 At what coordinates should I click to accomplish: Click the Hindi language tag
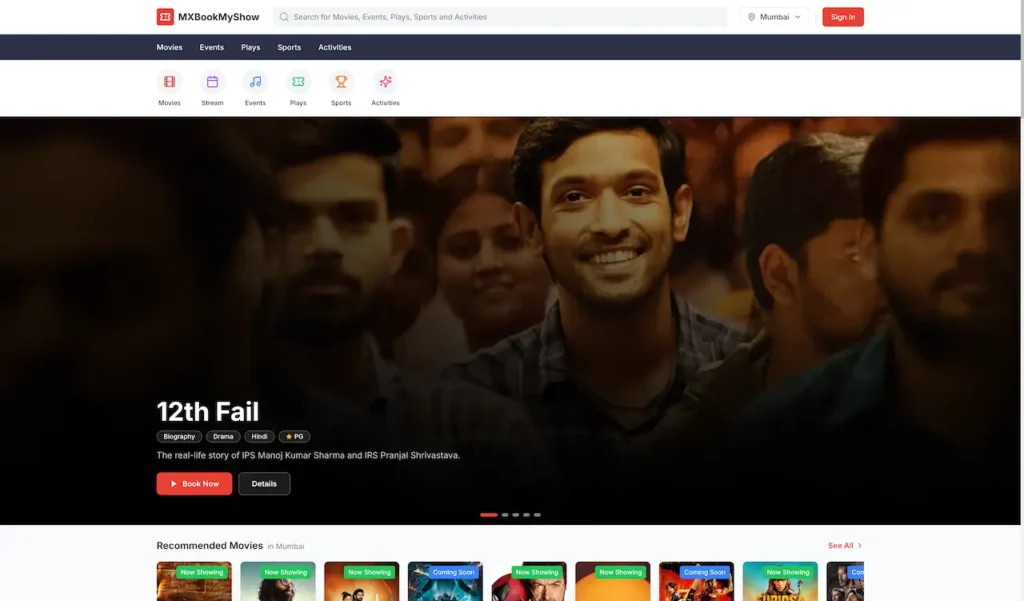click(259, 436)
